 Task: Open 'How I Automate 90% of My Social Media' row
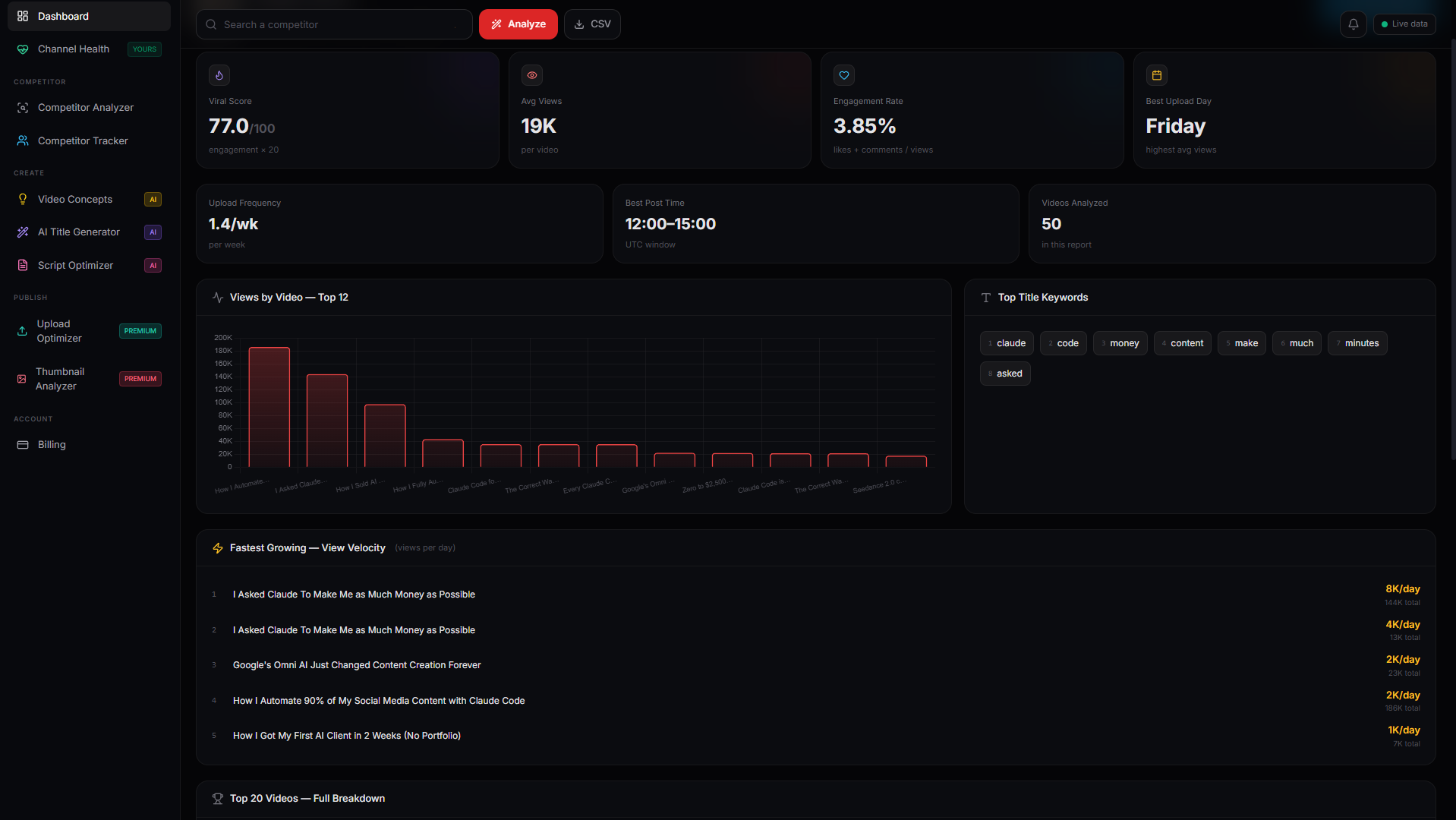click(816, 701)
